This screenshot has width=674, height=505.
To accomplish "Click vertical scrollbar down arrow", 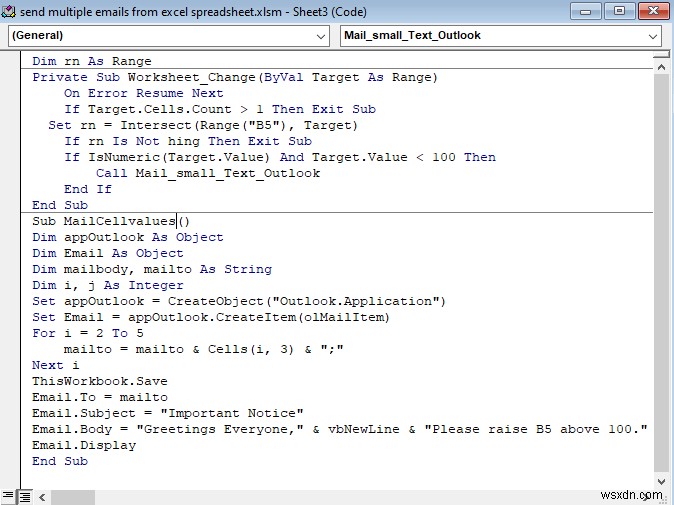I will pyautogui.click(x=661, y=482).
